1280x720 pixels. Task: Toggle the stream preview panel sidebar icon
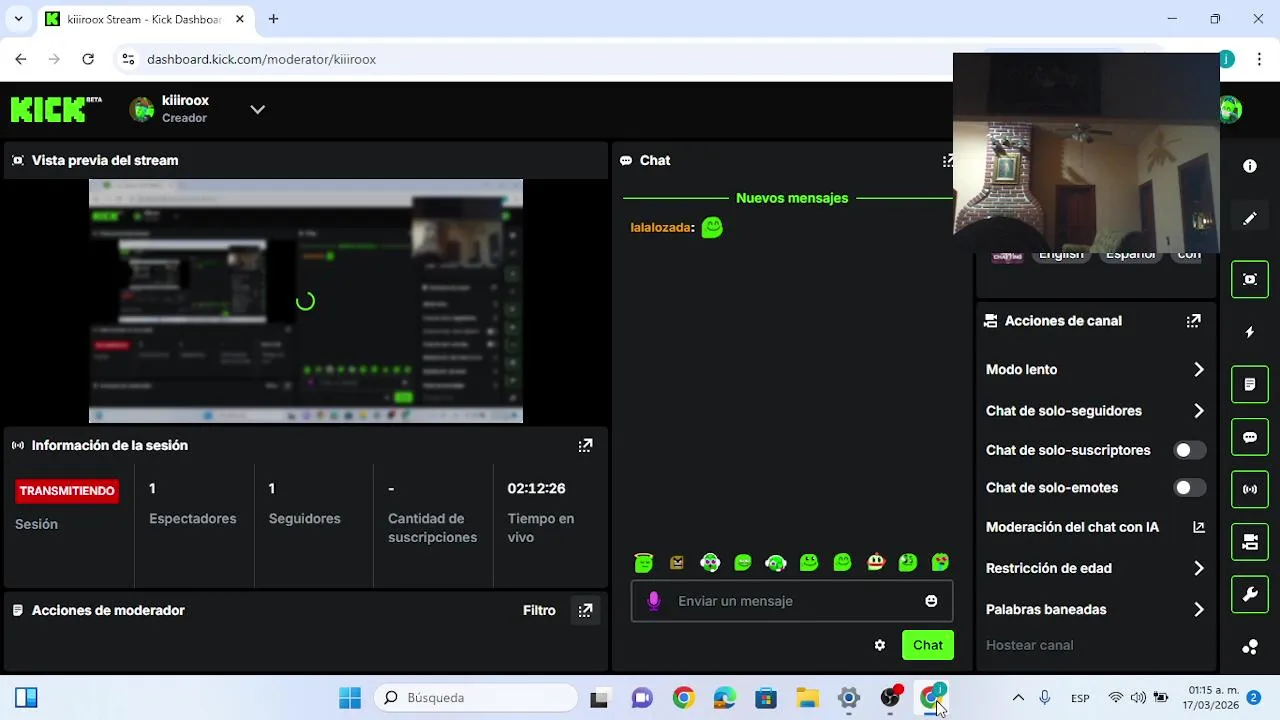(x=1250, y=279)
